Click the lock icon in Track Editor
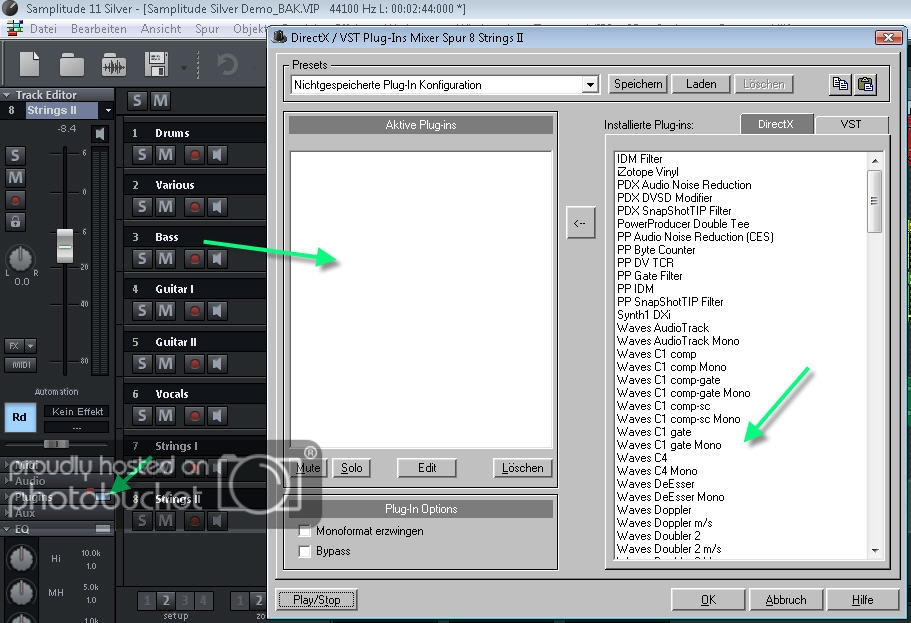 (15, 221)
